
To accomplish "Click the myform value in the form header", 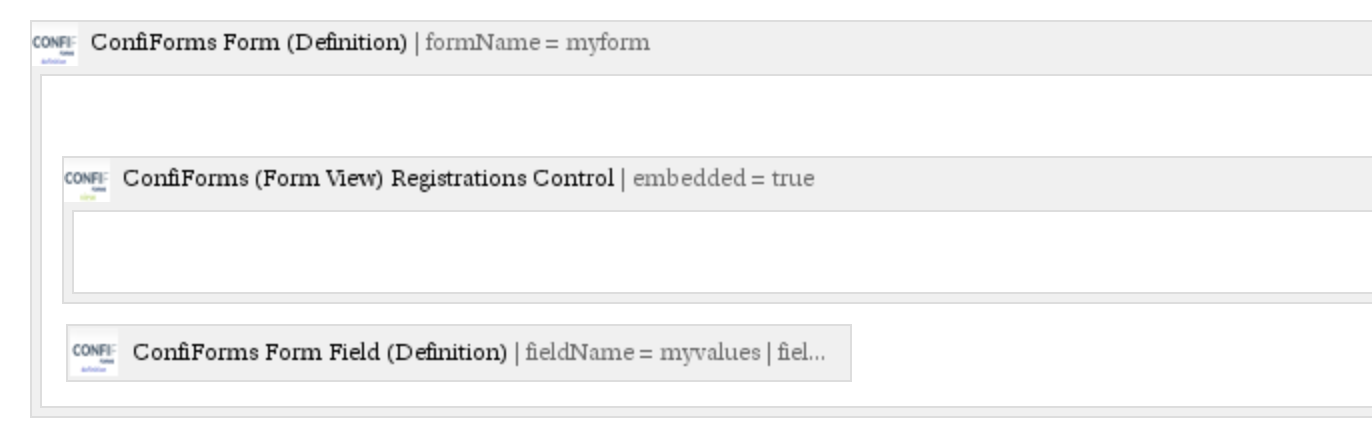I will (609, 44).
